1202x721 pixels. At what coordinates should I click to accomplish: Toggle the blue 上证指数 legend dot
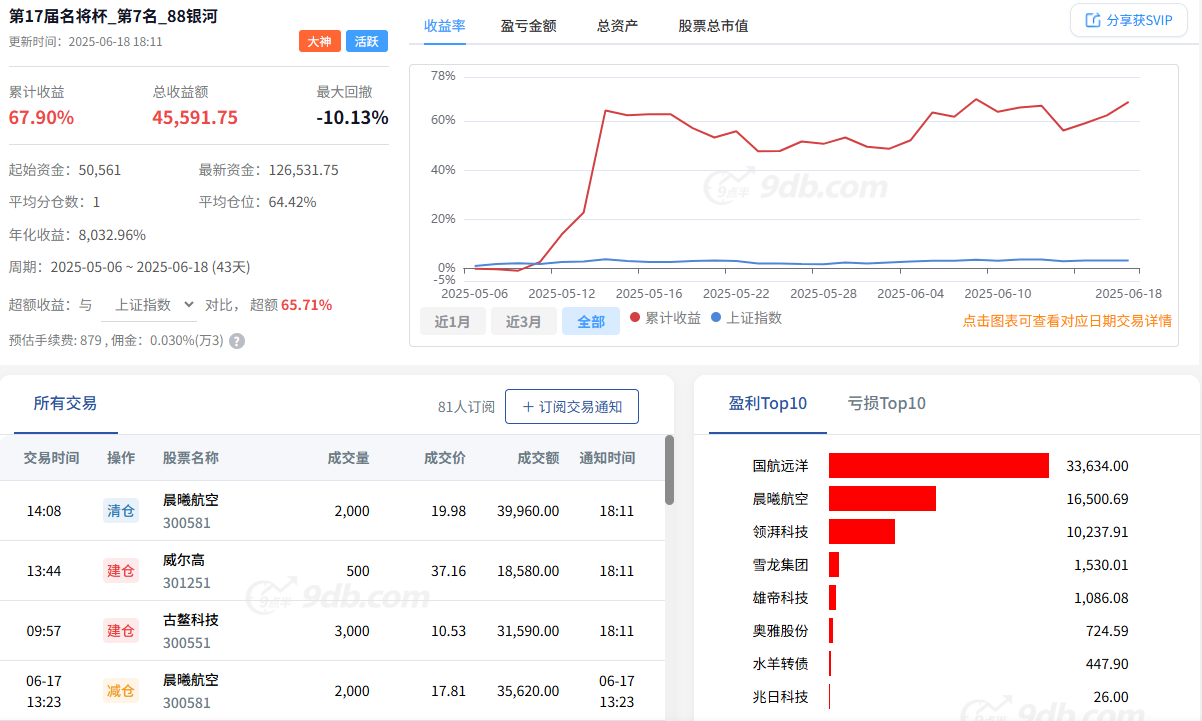click(x=715, y=318)
